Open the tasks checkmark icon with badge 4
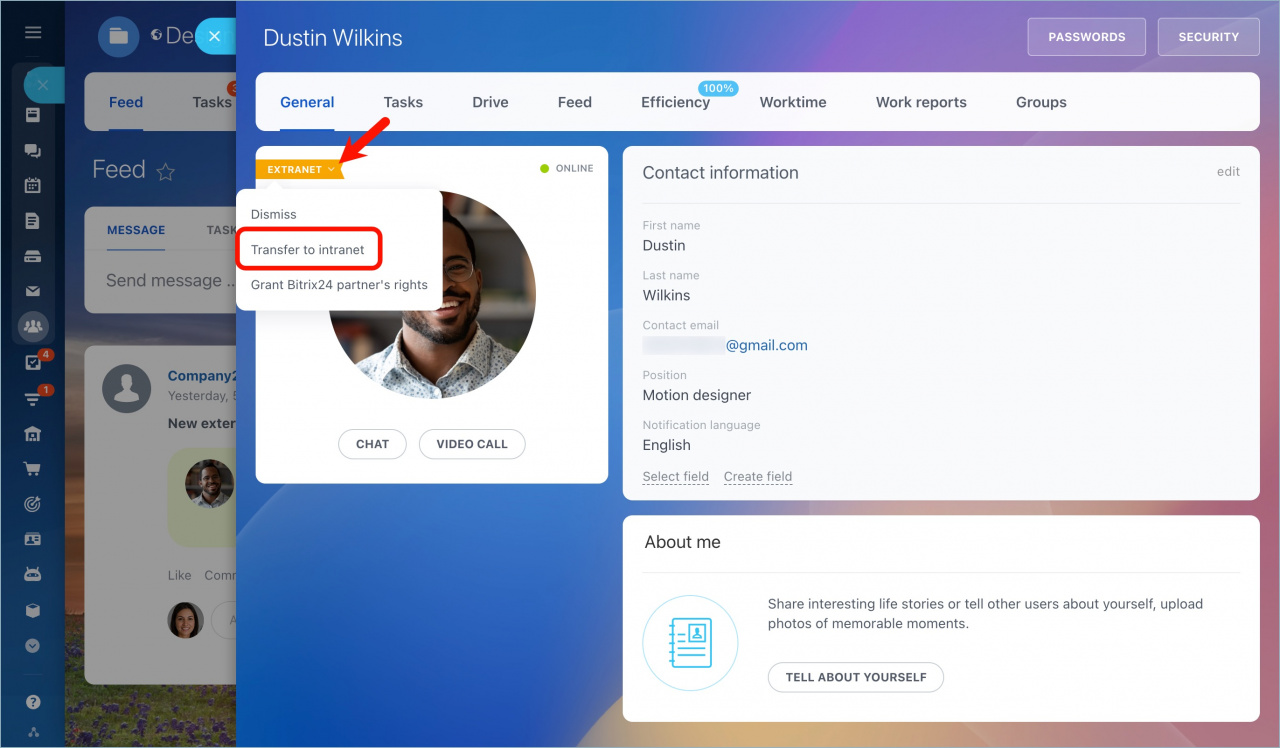 click(x=33, y=363)
